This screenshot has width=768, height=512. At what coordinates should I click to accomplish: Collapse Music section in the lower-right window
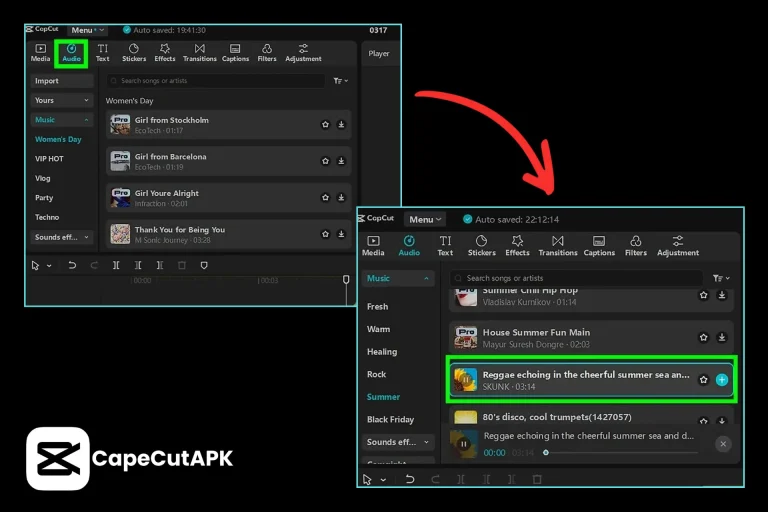coord(398,278)
